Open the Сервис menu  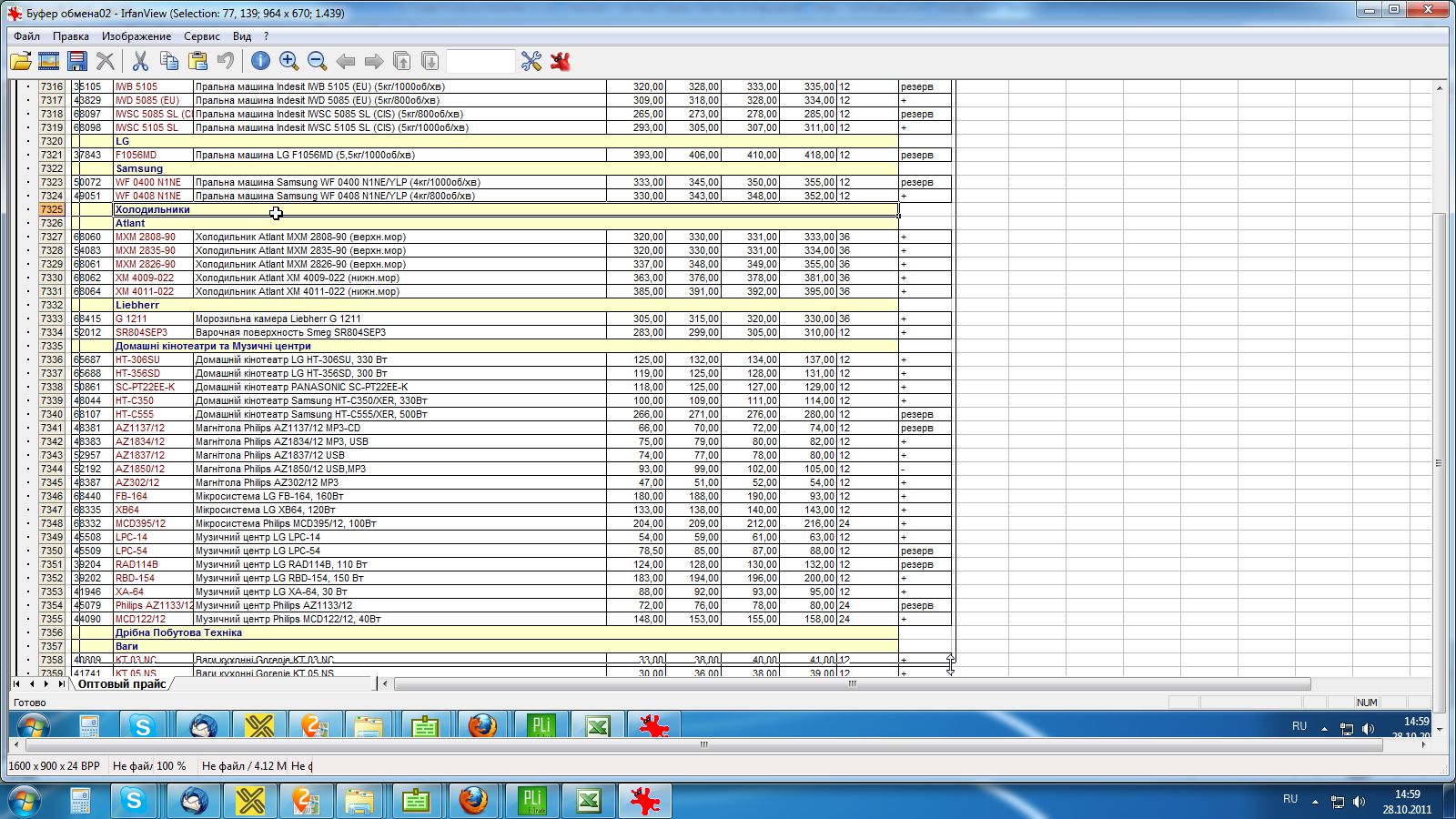(x=202, y=36)
